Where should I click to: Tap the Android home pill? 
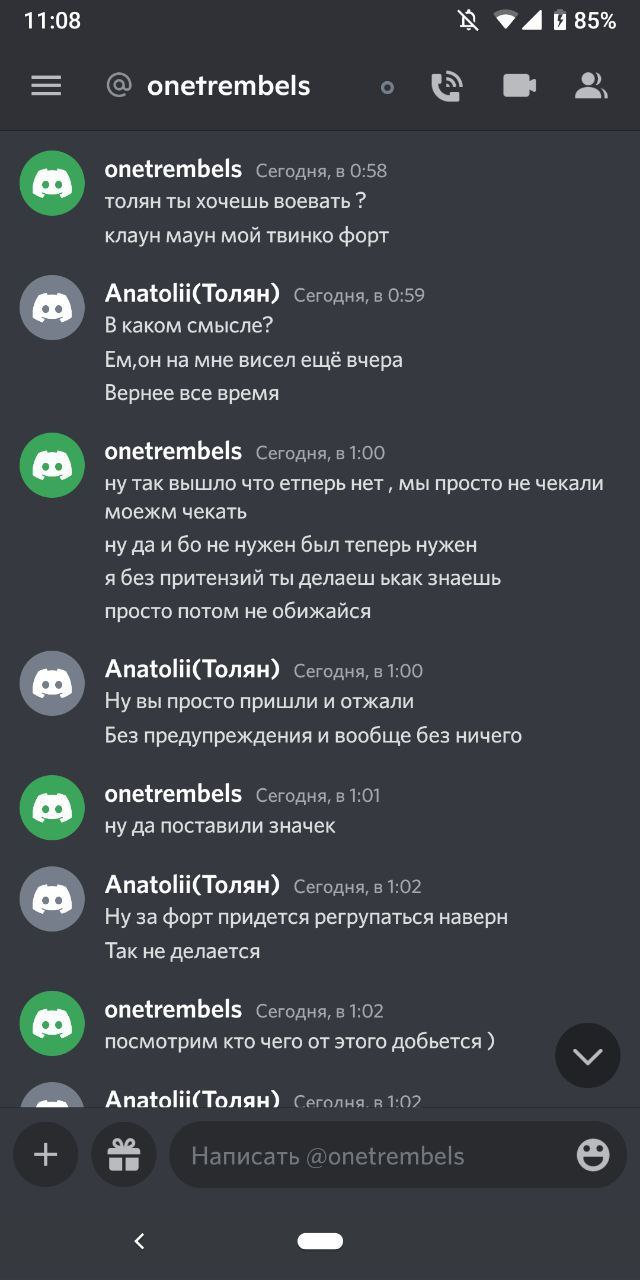click(x=320, y=1241)
